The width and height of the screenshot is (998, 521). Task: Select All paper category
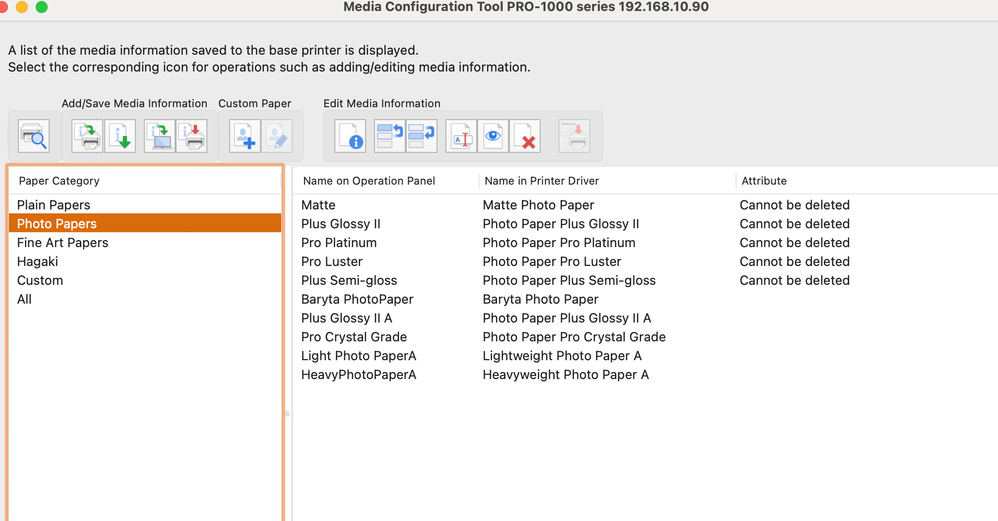click(145, 299)
